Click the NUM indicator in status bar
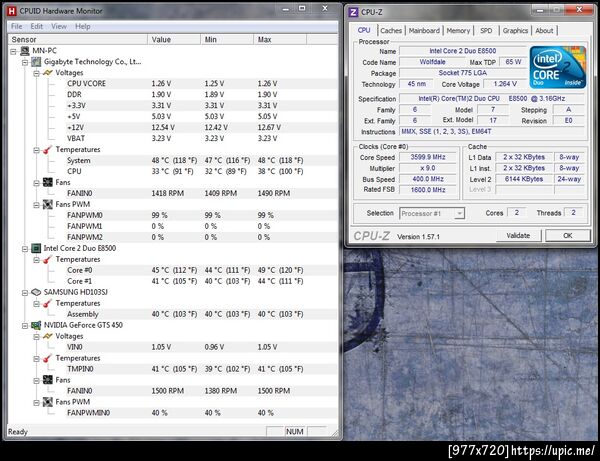The image size is (600, 461). (x=295, y=432)
